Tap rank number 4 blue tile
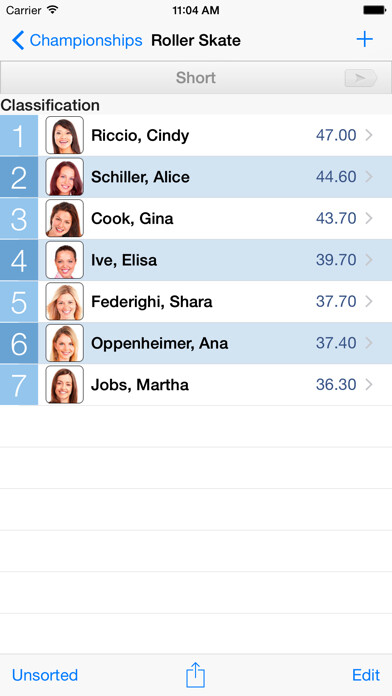Viewport: 392px width, 696px height. [19, 260]
